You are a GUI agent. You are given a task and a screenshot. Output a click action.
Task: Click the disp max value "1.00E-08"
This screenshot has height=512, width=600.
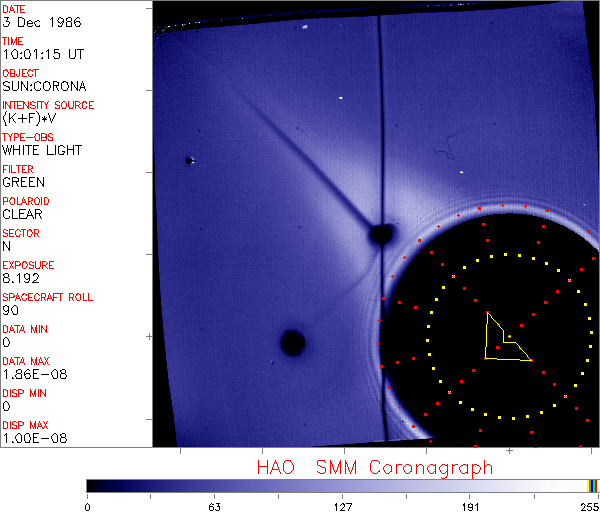29,438
